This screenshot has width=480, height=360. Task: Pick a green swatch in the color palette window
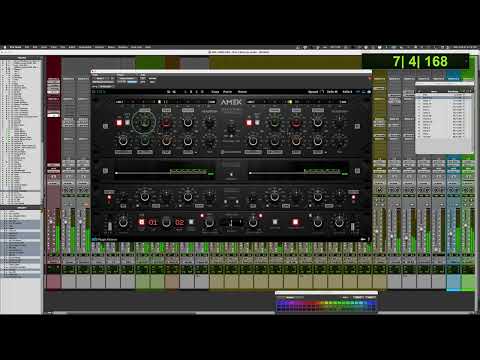(x=343, y=303)
